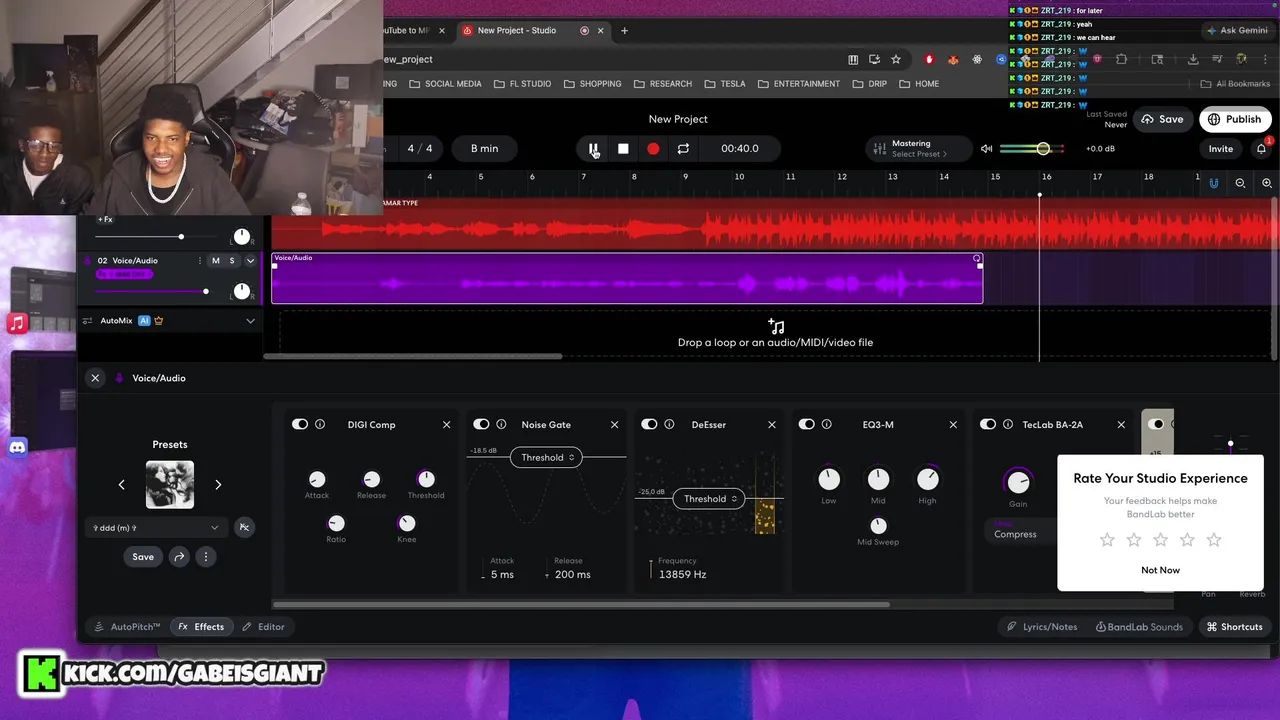Open the Noise Gate Threshold selector
Image resolution: width=1280 pixels, height=720 pixels.
546,457
